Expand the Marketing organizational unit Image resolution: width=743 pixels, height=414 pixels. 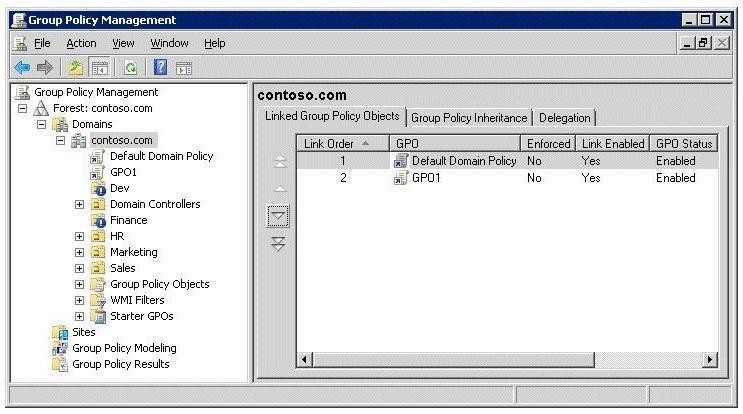click(x=79, y=252)
